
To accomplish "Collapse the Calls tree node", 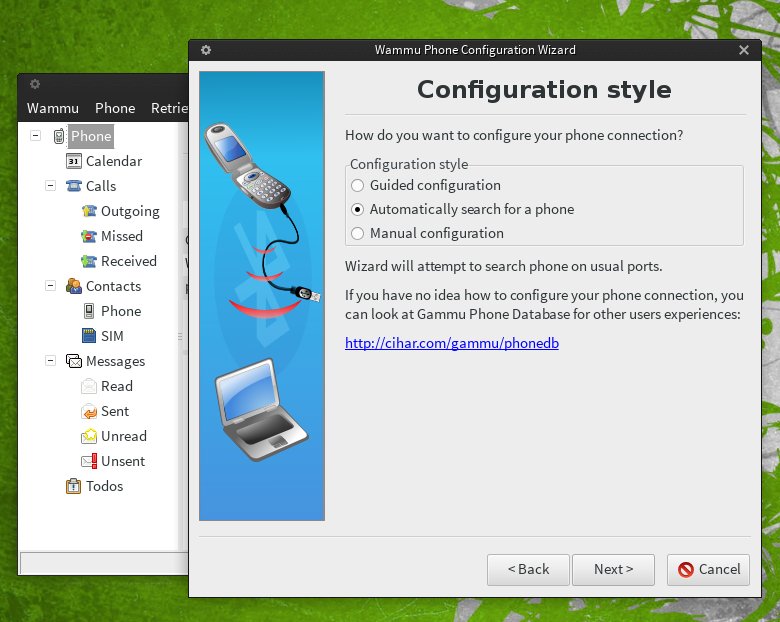I will pos(50,186).
